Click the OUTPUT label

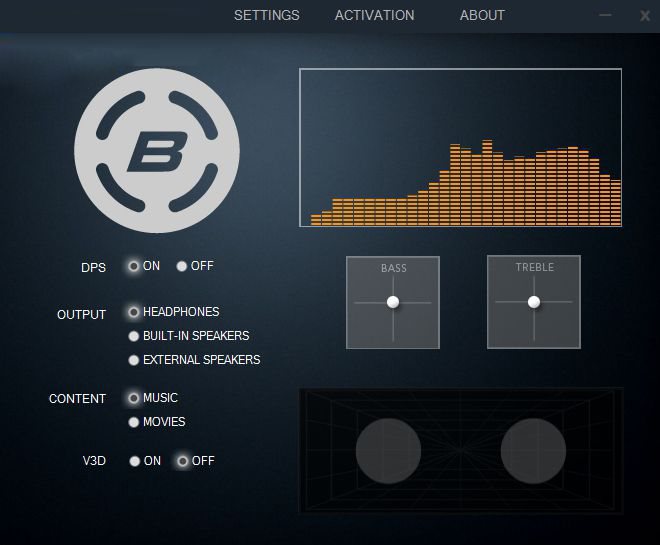click(x=81, y=314)
